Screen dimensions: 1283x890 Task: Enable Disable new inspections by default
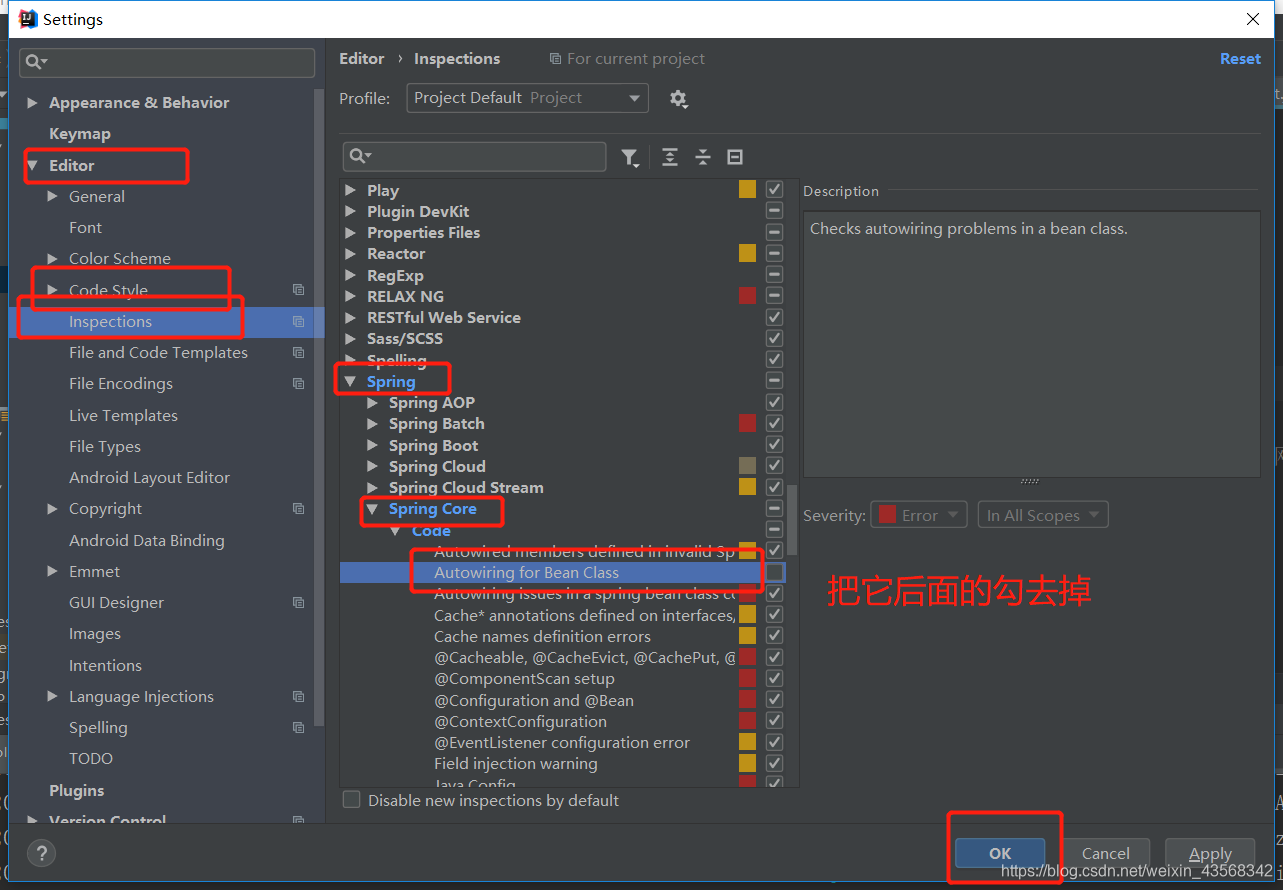coord(351,800)
